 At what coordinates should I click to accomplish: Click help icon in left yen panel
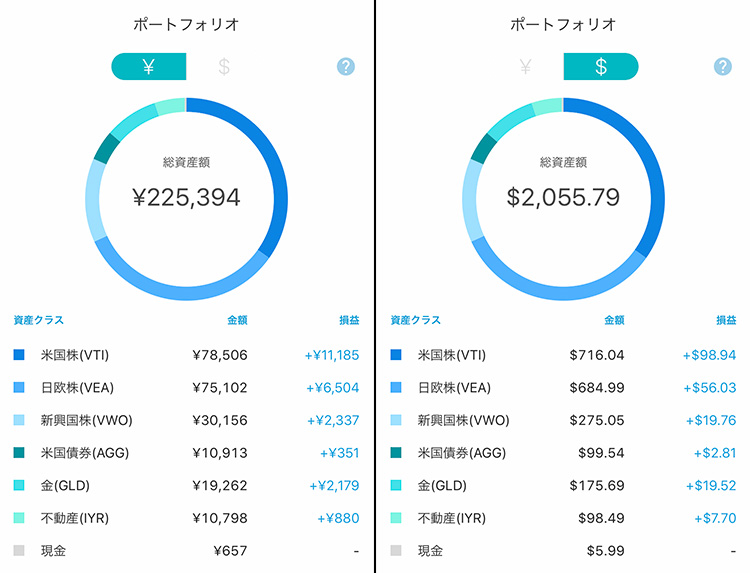click(346, 67)
